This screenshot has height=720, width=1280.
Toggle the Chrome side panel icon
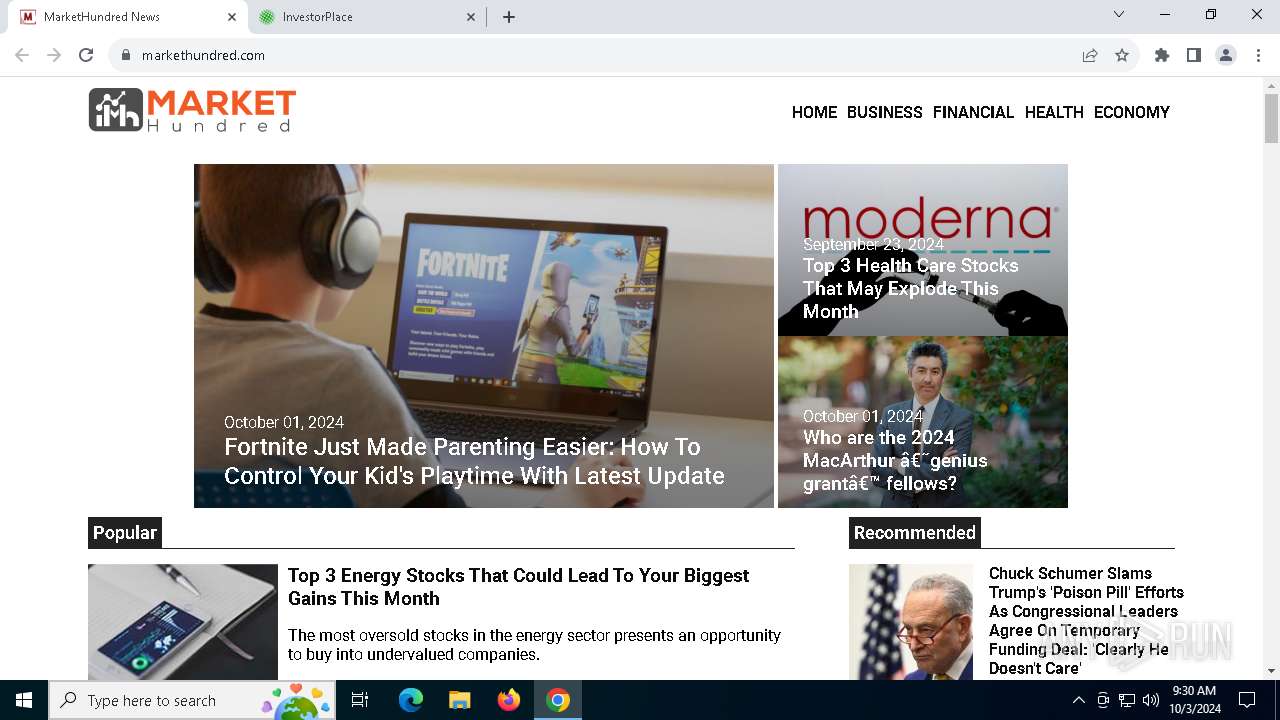[x=1193, y=55]
